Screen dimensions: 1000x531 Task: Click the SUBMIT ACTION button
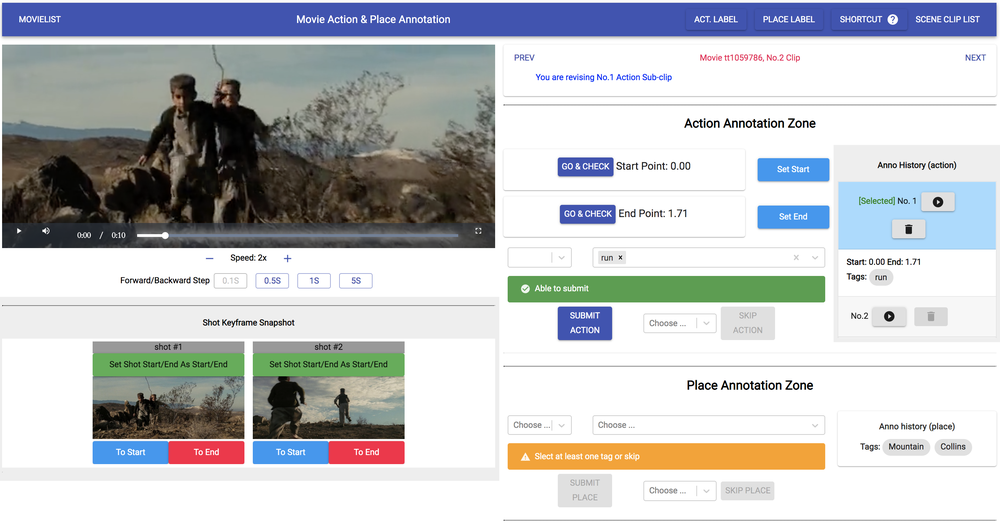[585, 323]
